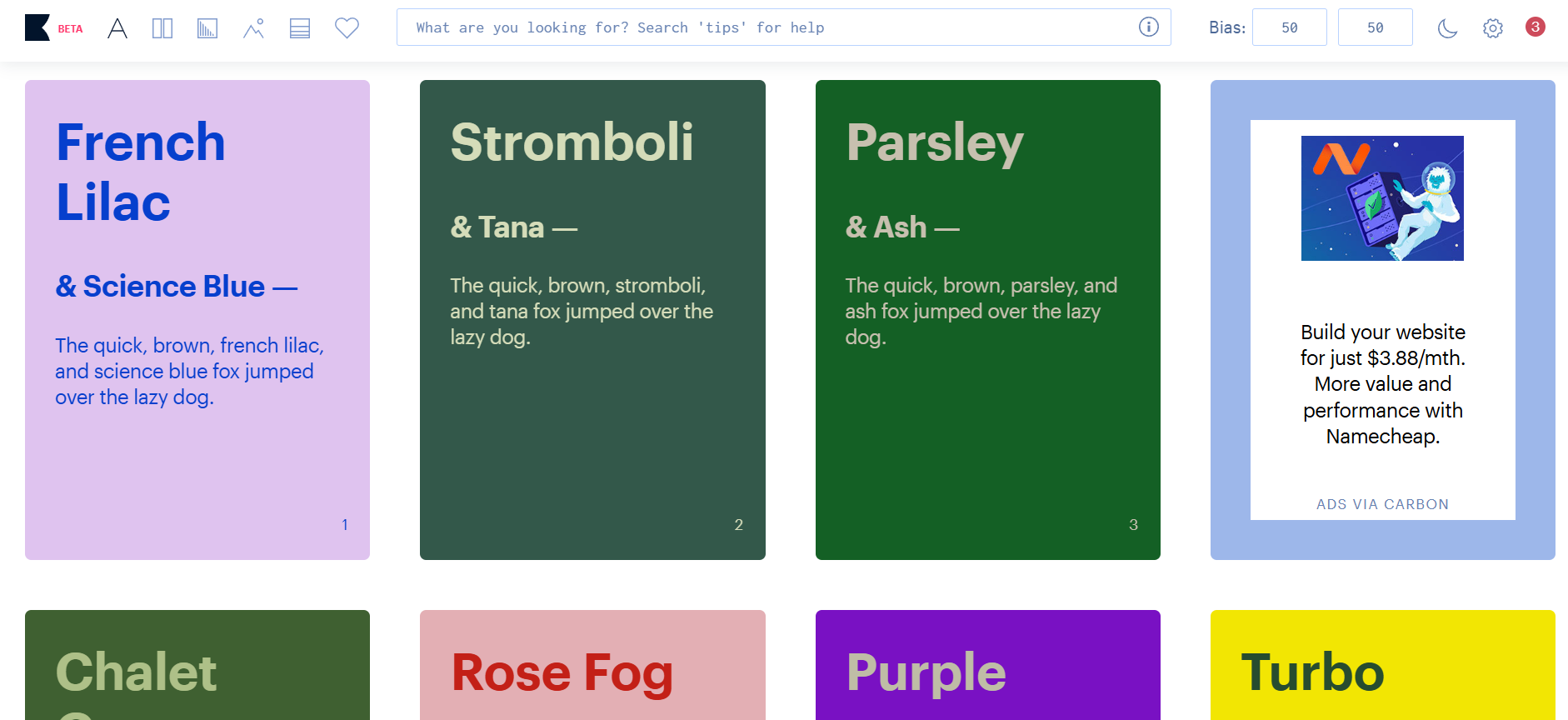The image size is (1568, 720).
Task: Click the second Bias value field
Action: (x=1375, y=27)
